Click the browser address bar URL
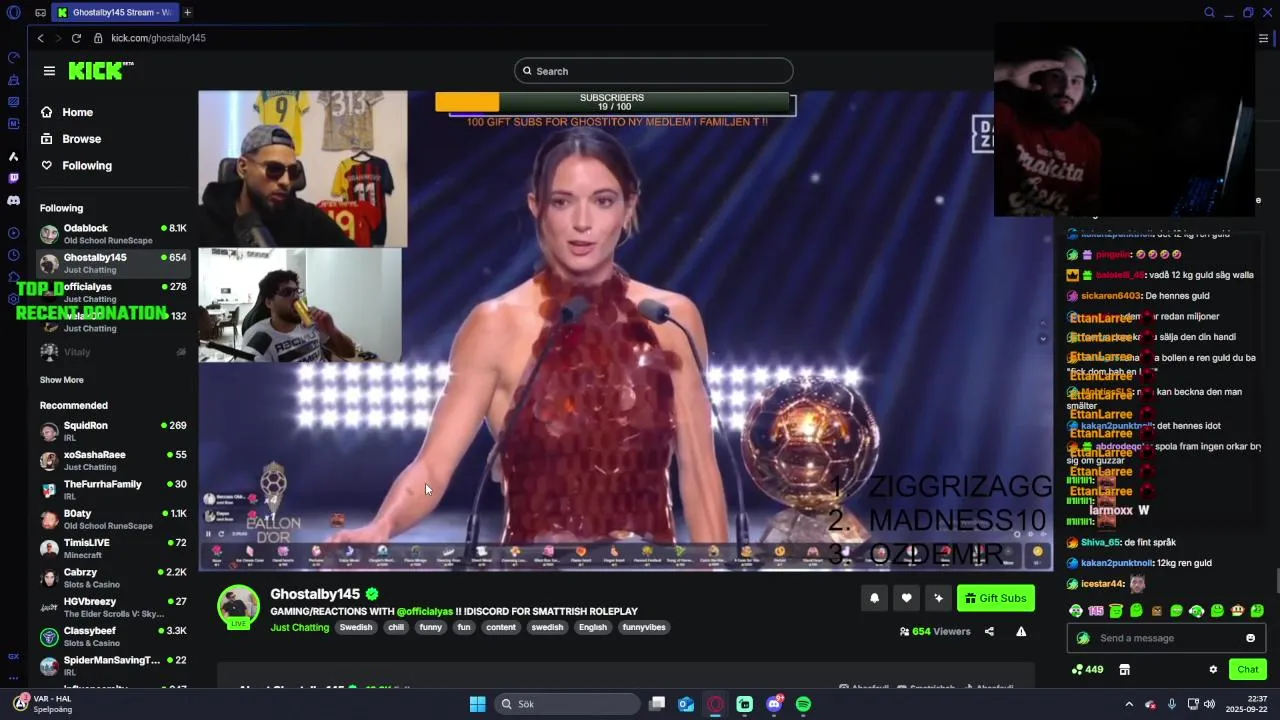This screenshot has height=720, width=1280. [158, 38]
